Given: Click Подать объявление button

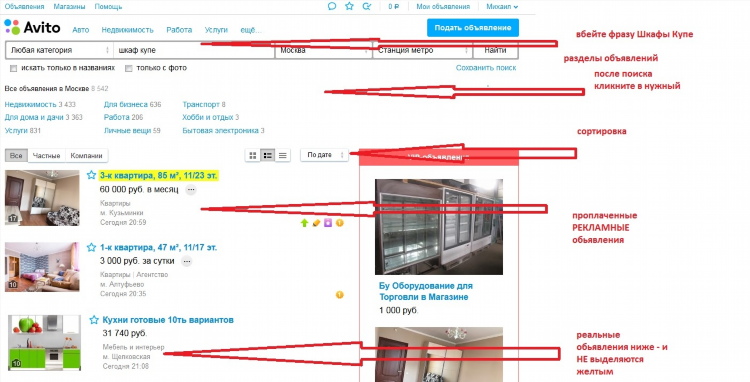Looking at the screenshot, I should pyautogui.click(x=473, y=28).
